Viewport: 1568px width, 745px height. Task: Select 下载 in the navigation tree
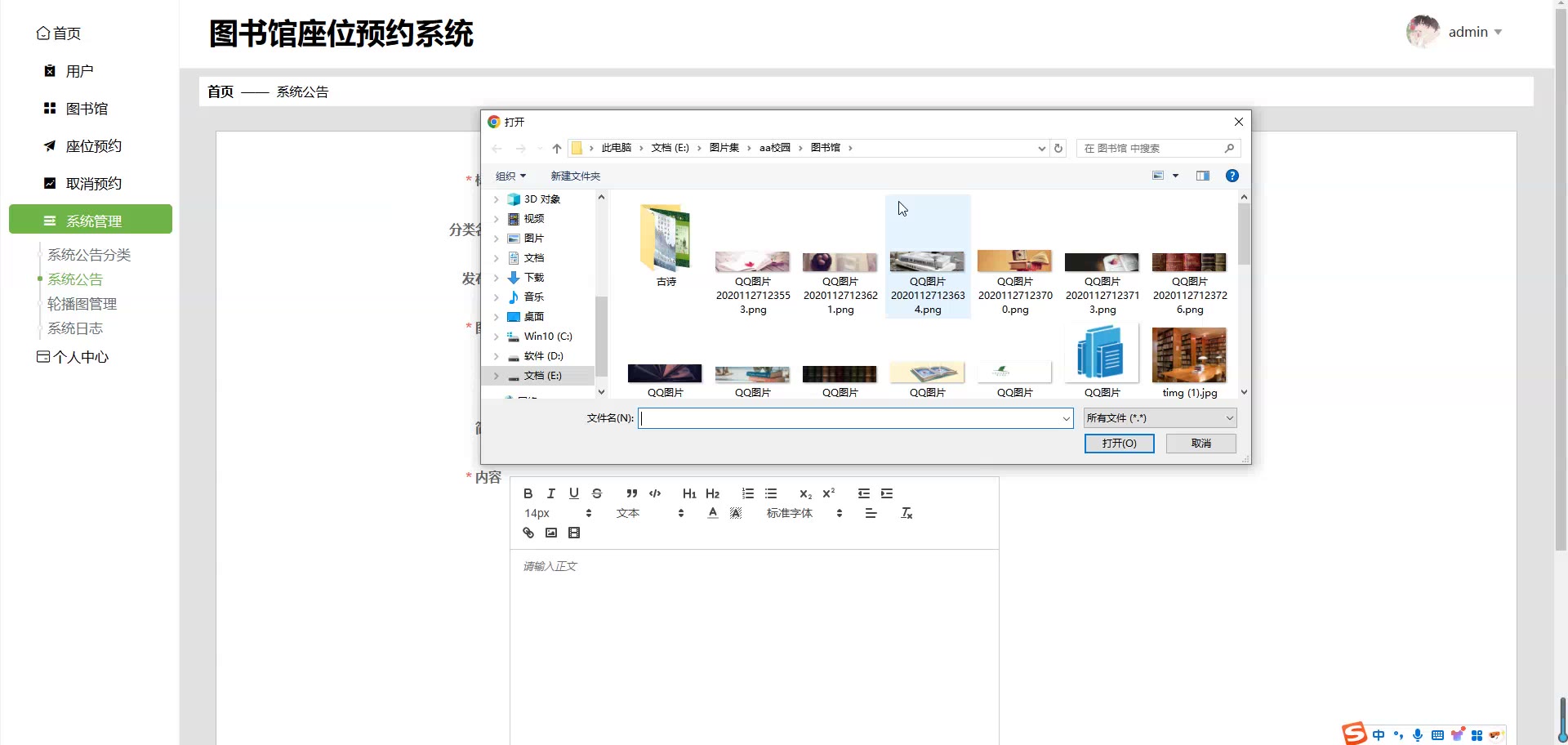[533, 278]
